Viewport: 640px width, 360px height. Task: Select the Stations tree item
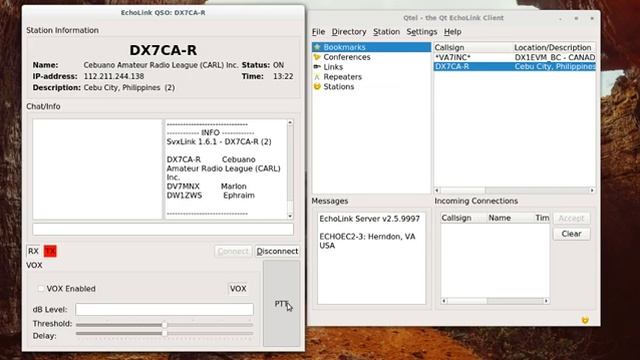pos(338,87)
